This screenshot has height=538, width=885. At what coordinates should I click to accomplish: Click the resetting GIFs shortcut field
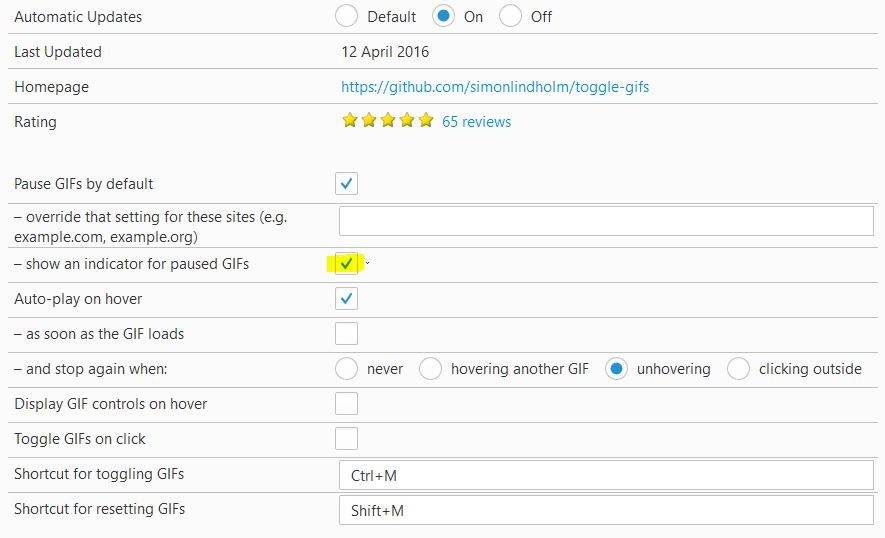(x=606, y=511)
